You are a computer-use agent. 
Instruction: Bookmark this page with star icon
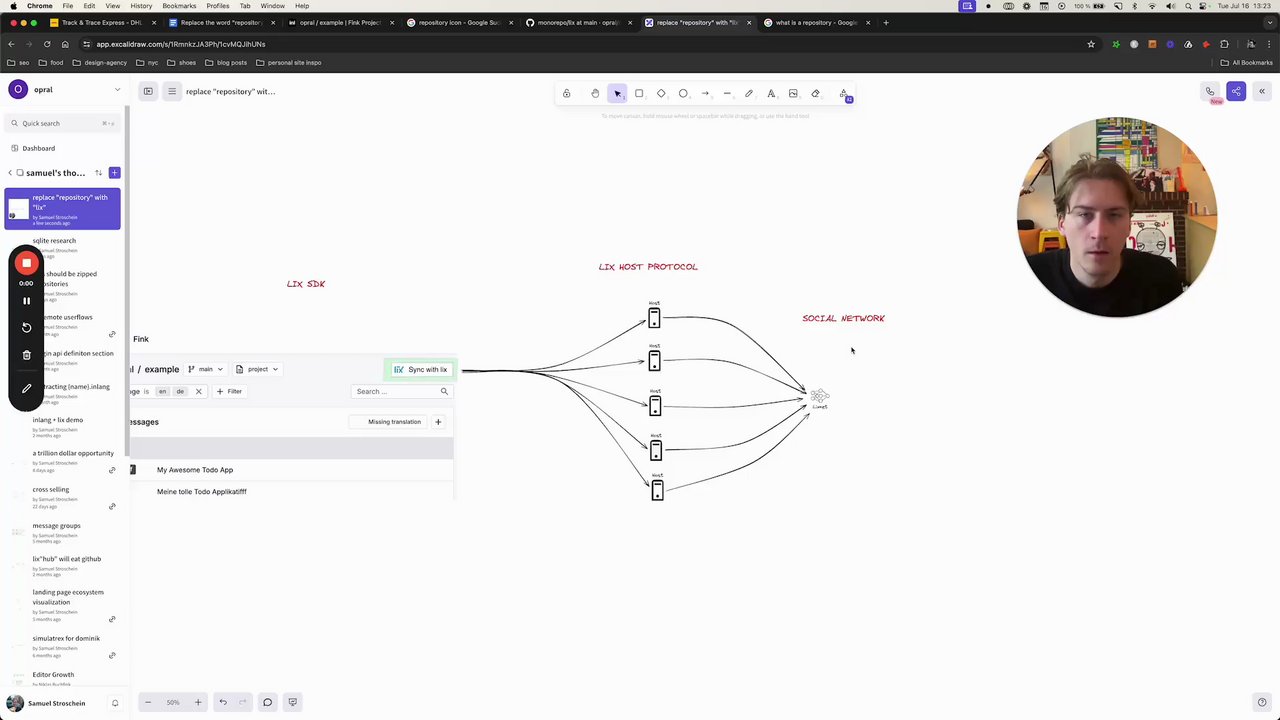(x=1091, y=44)
